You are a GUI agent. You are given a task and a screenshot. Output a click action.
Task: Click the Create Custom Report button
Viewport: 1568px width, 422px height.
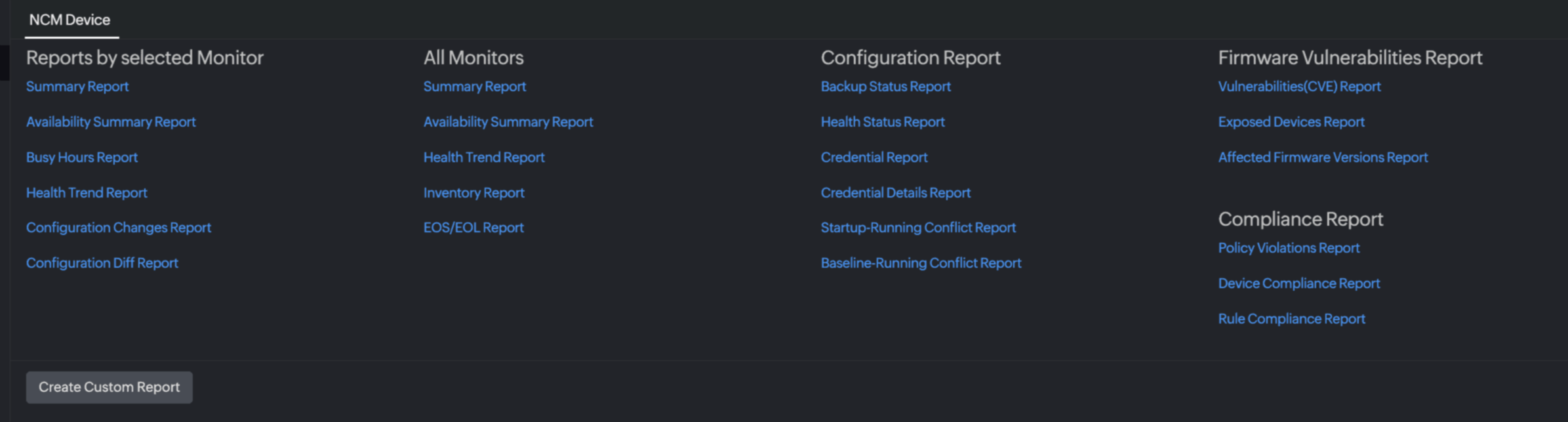coord(109,387)
